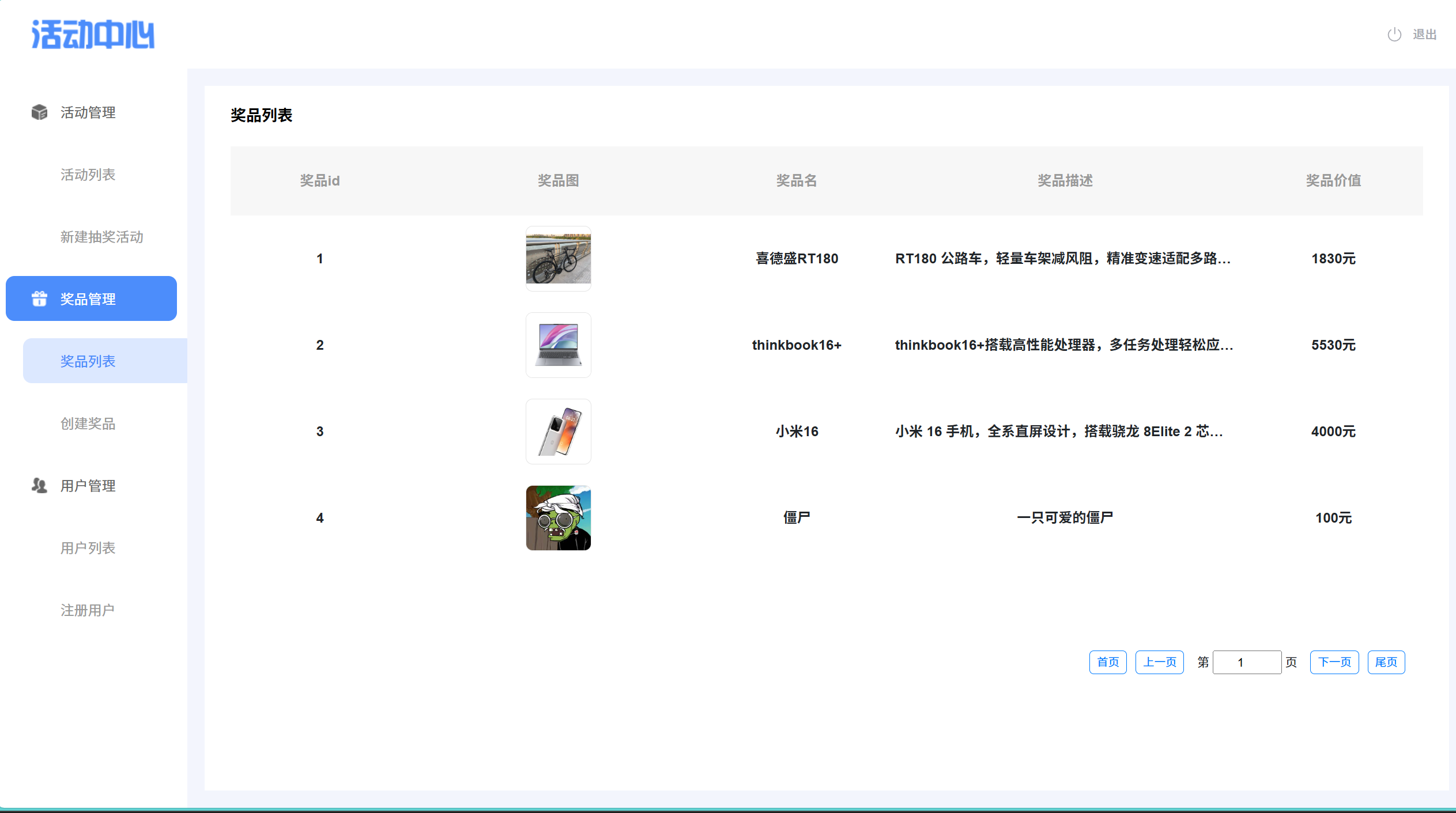Open the 喜德盛RT180 bicycle thumbnail
The width and height of the screenshot is (1456, 813).
tap(558, 259)
